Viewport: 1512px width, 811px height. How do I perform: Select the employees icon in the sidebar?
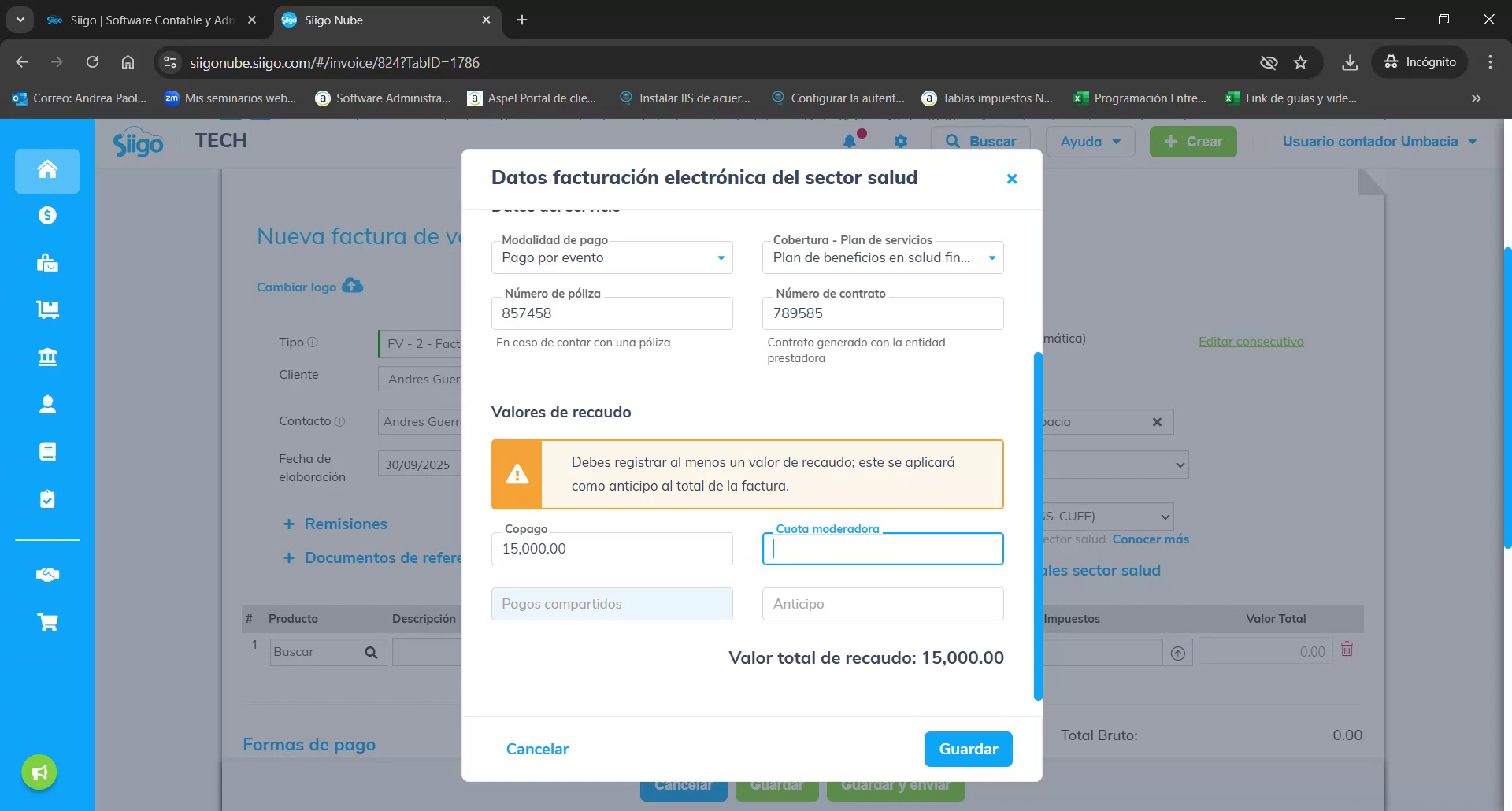[x=46, y=404]
